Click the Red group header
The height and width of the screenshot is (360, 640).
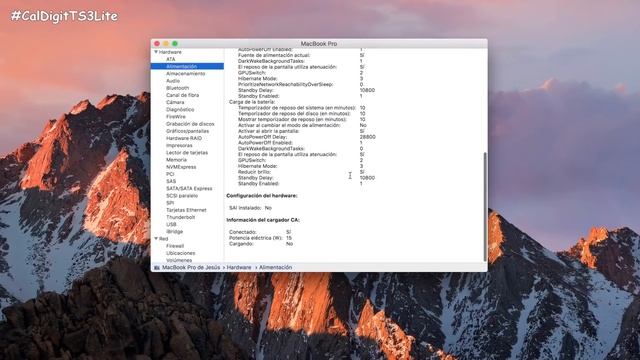(x=163, y=239)
